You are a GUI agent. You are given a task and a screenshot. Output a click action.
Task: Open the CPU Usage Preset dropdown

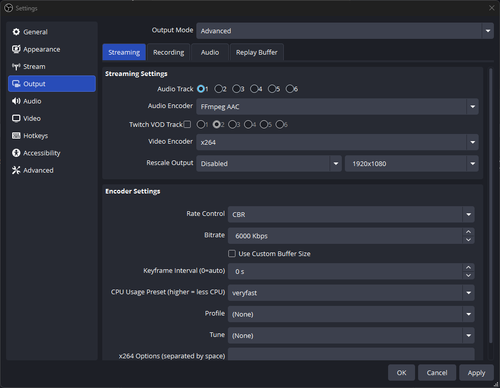point(351,293)
